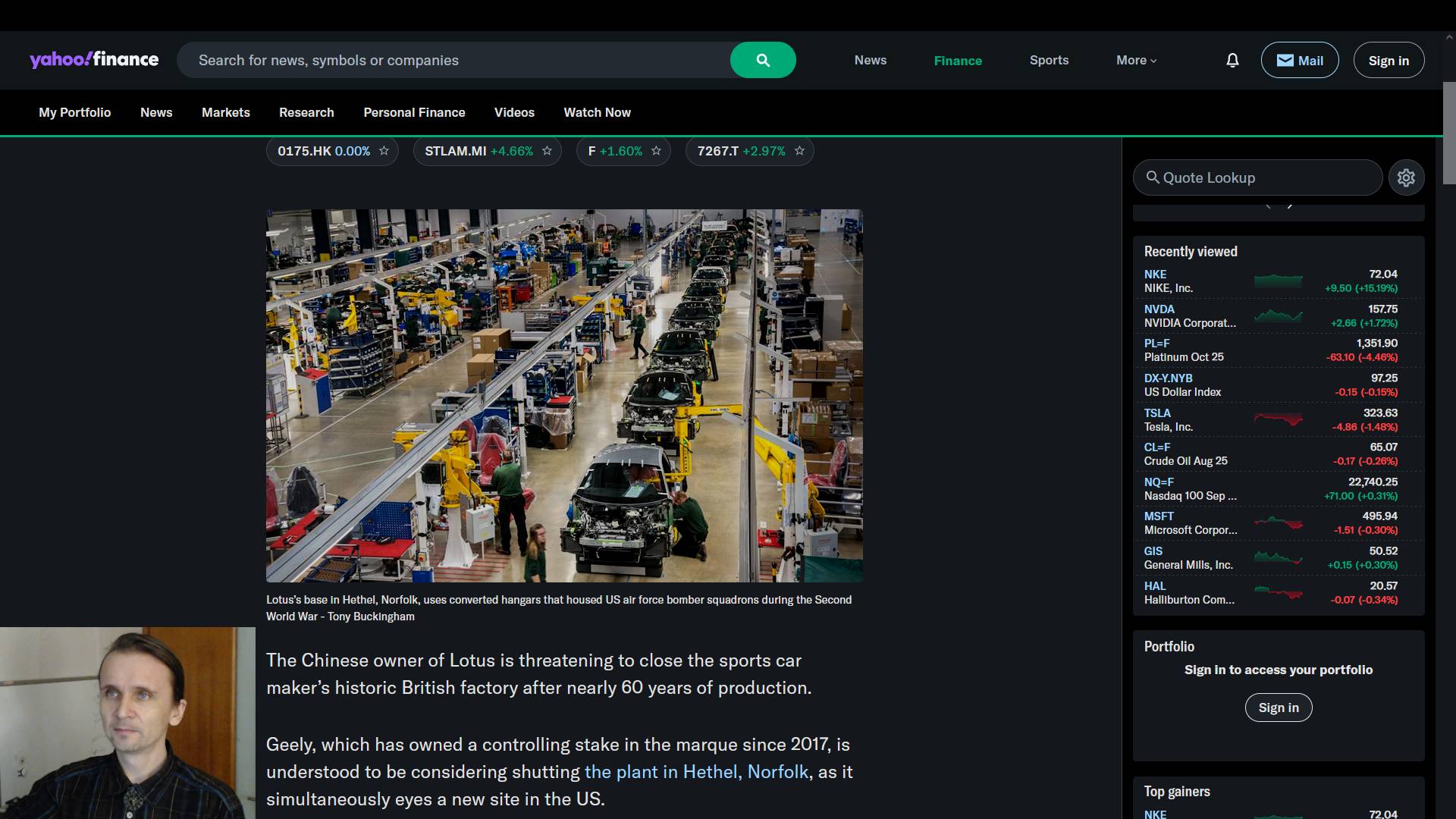Toggle the star beside F ticker

point(656,151)
